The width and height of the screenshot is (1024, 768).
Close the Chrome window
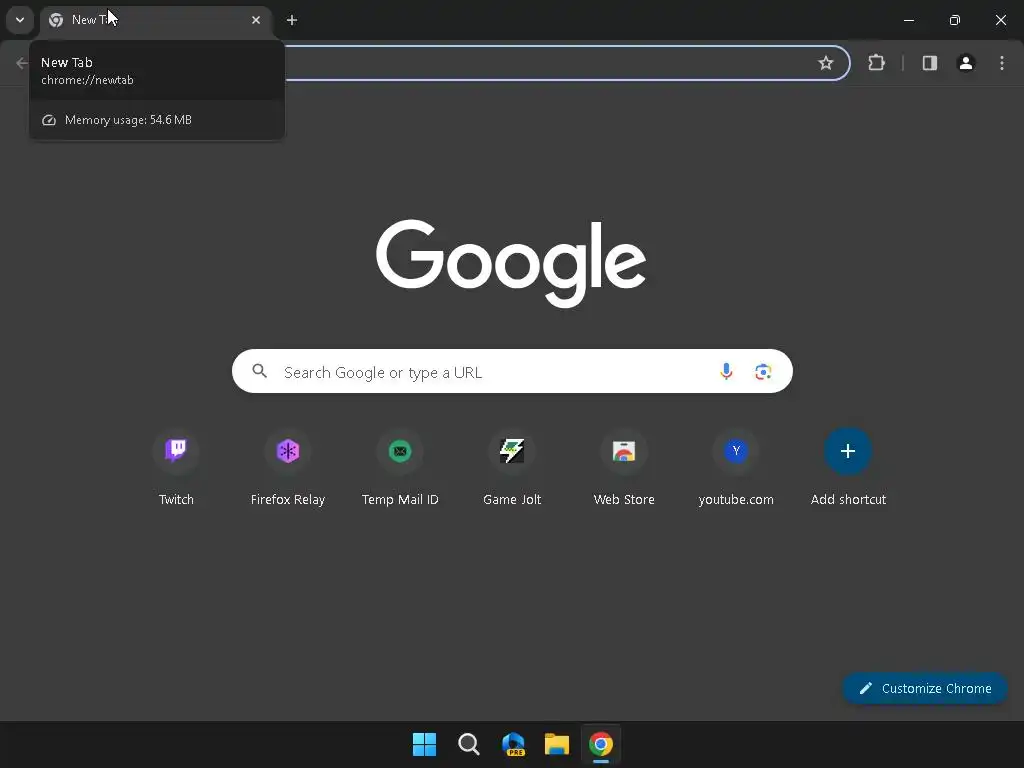pyautogui.click(x=1000, y=20)
